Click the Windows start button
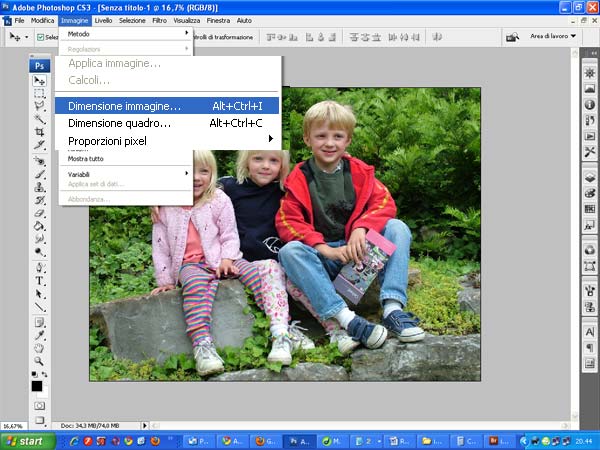 tap(26, 441)
